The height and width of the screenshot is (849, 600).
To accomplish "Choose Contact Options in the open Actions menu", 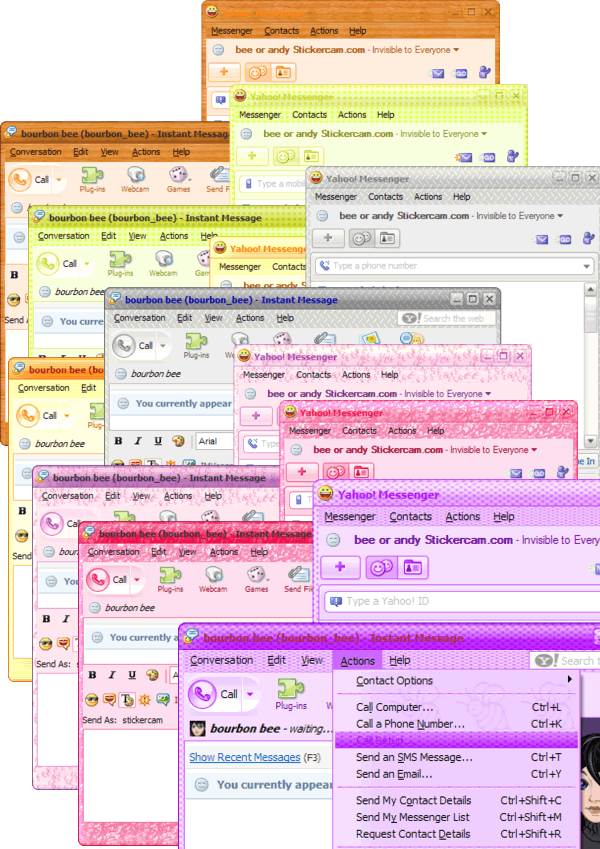I will coord(456,681).
